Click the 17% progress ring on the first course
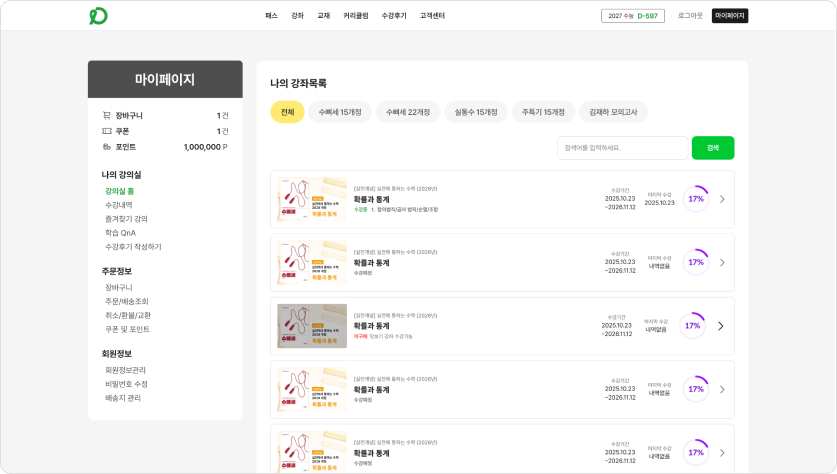837x474 pixels. click(695, 198)
